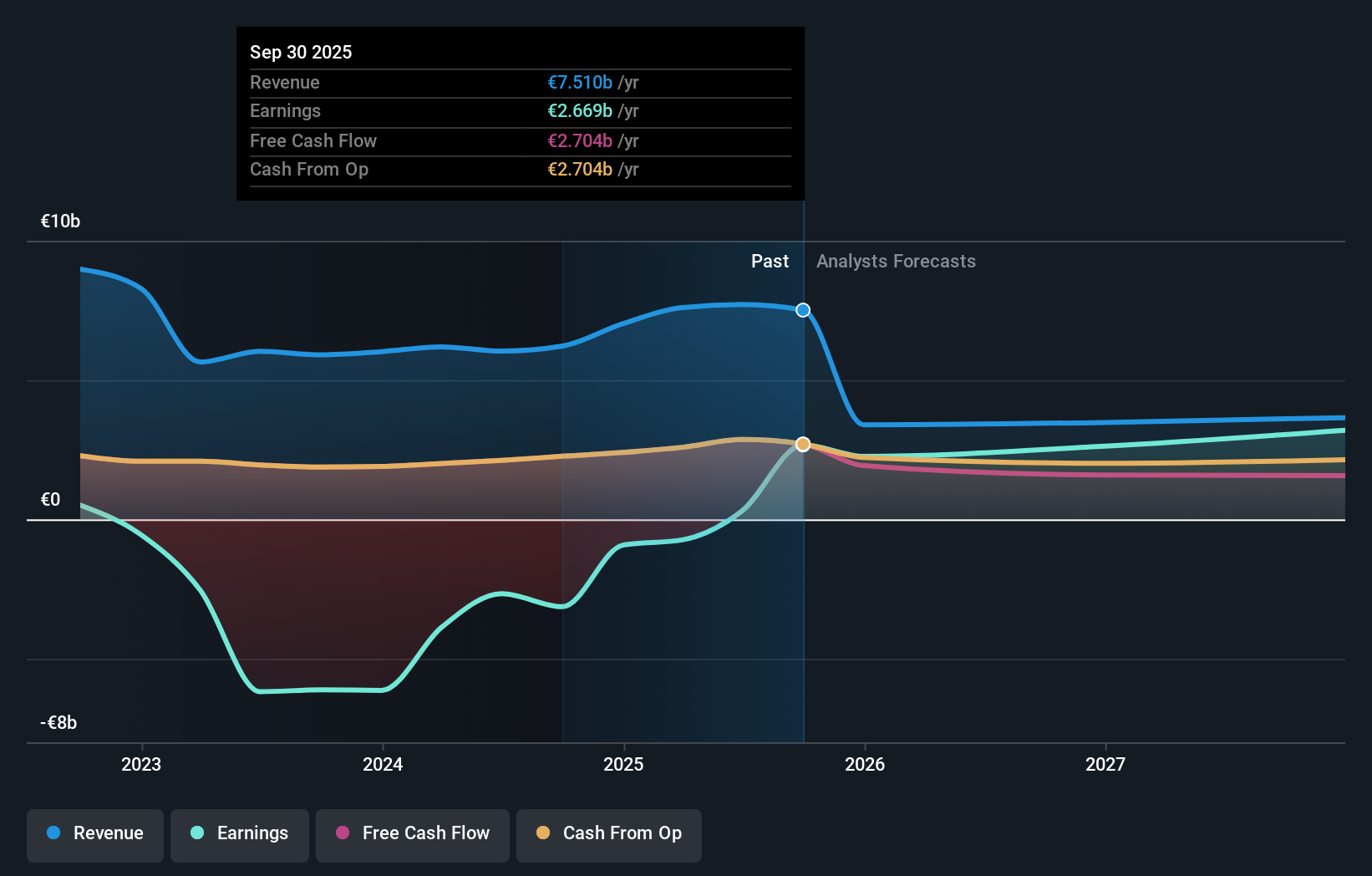Open the Analysts Forecasts section
Image resolution: width=1372 pixels, height=876 pixels.
pyautogui.click(x=895, y=261)
